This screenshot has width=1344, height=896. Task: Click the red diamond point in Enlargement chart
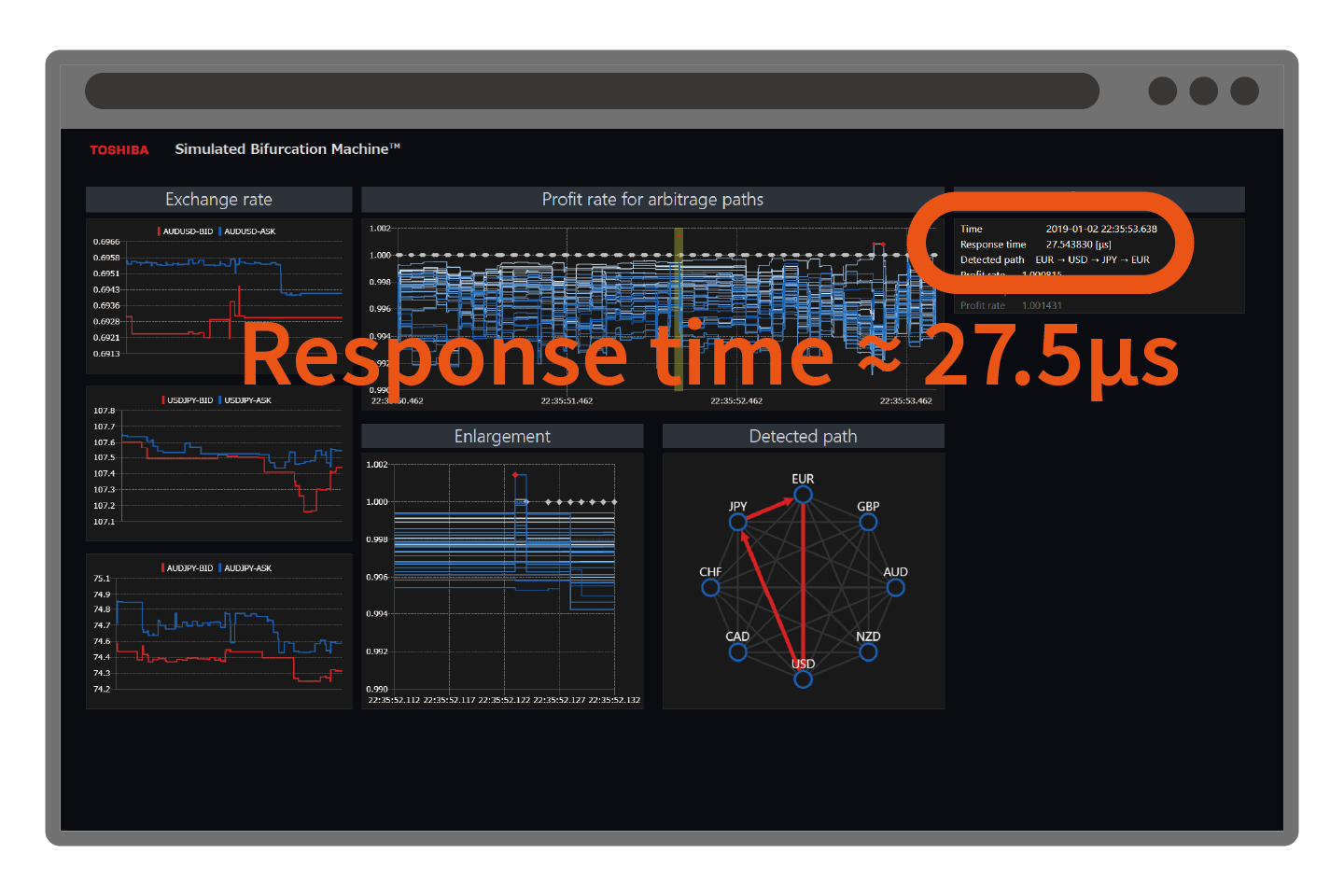point(515,475)
